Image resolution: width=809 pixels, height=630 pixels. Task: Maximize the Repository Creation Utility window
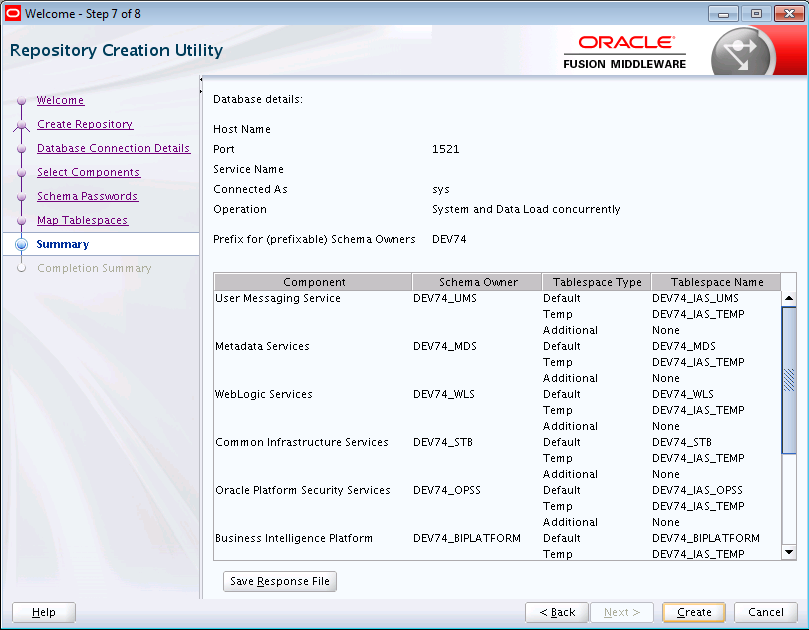click(756, 14)
